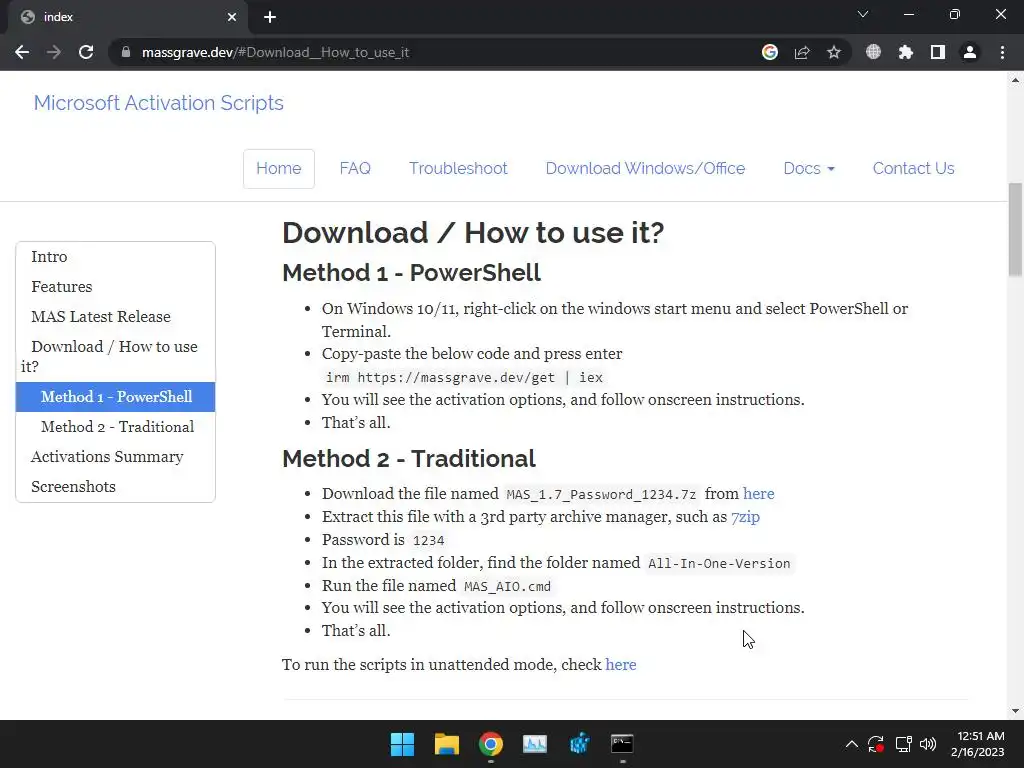
Task: Open the Extensions puzzle icon
Action: [905, 52]
